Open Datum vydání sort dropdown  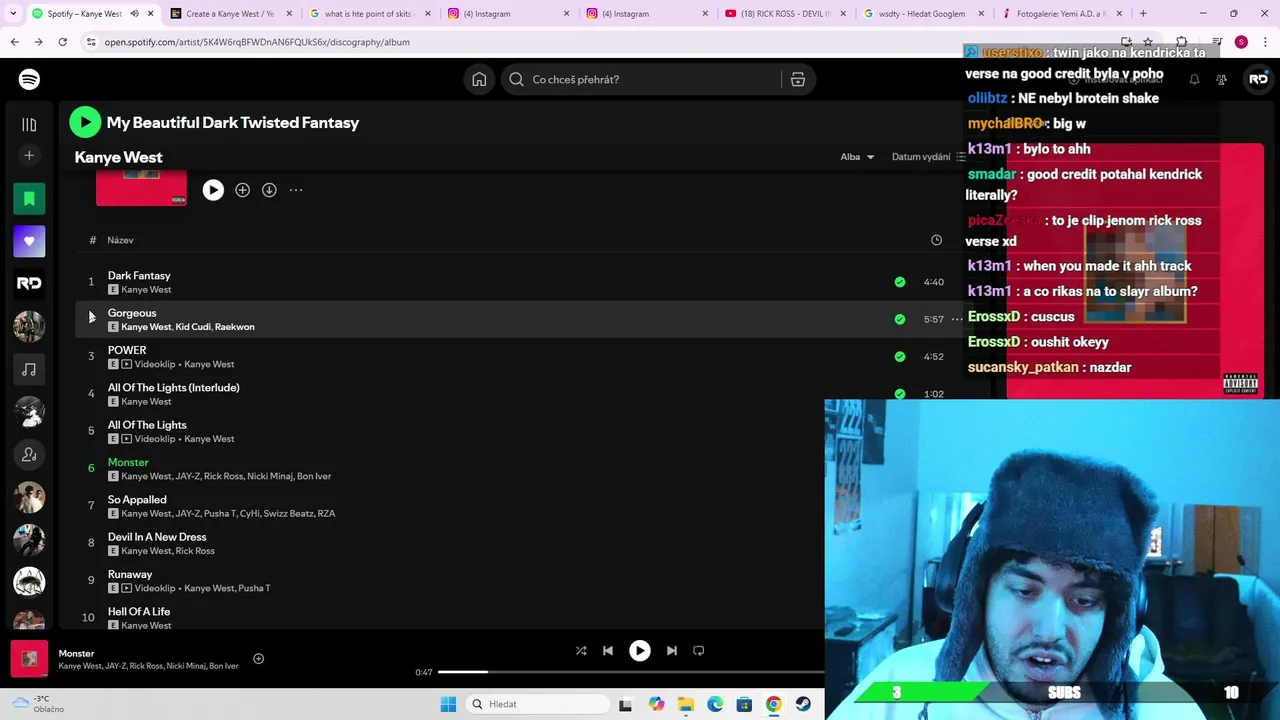pyautogui.click(x=928, y=157)
